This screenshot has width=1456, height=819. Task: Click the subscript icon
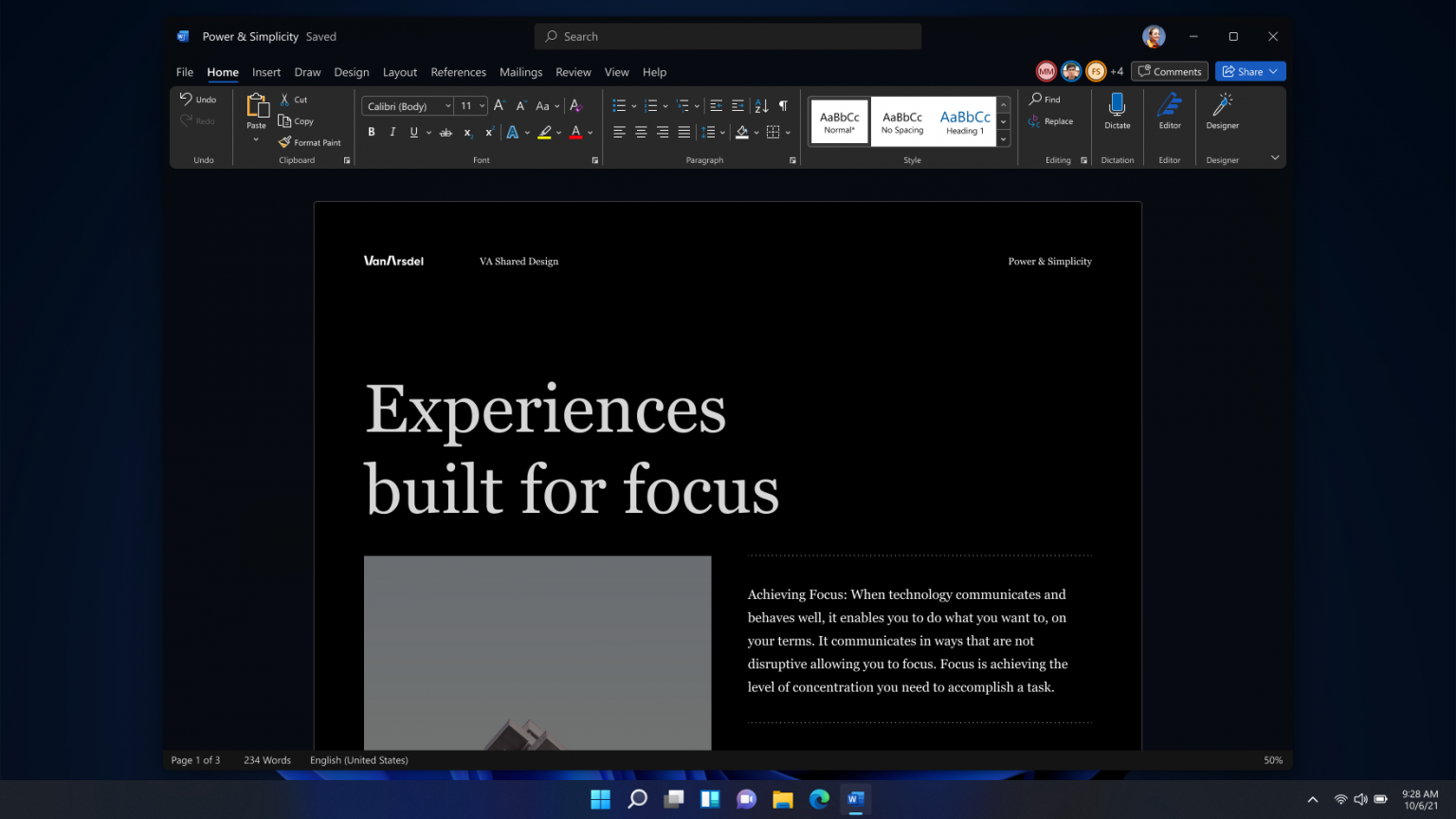click(x=466, y=133)
